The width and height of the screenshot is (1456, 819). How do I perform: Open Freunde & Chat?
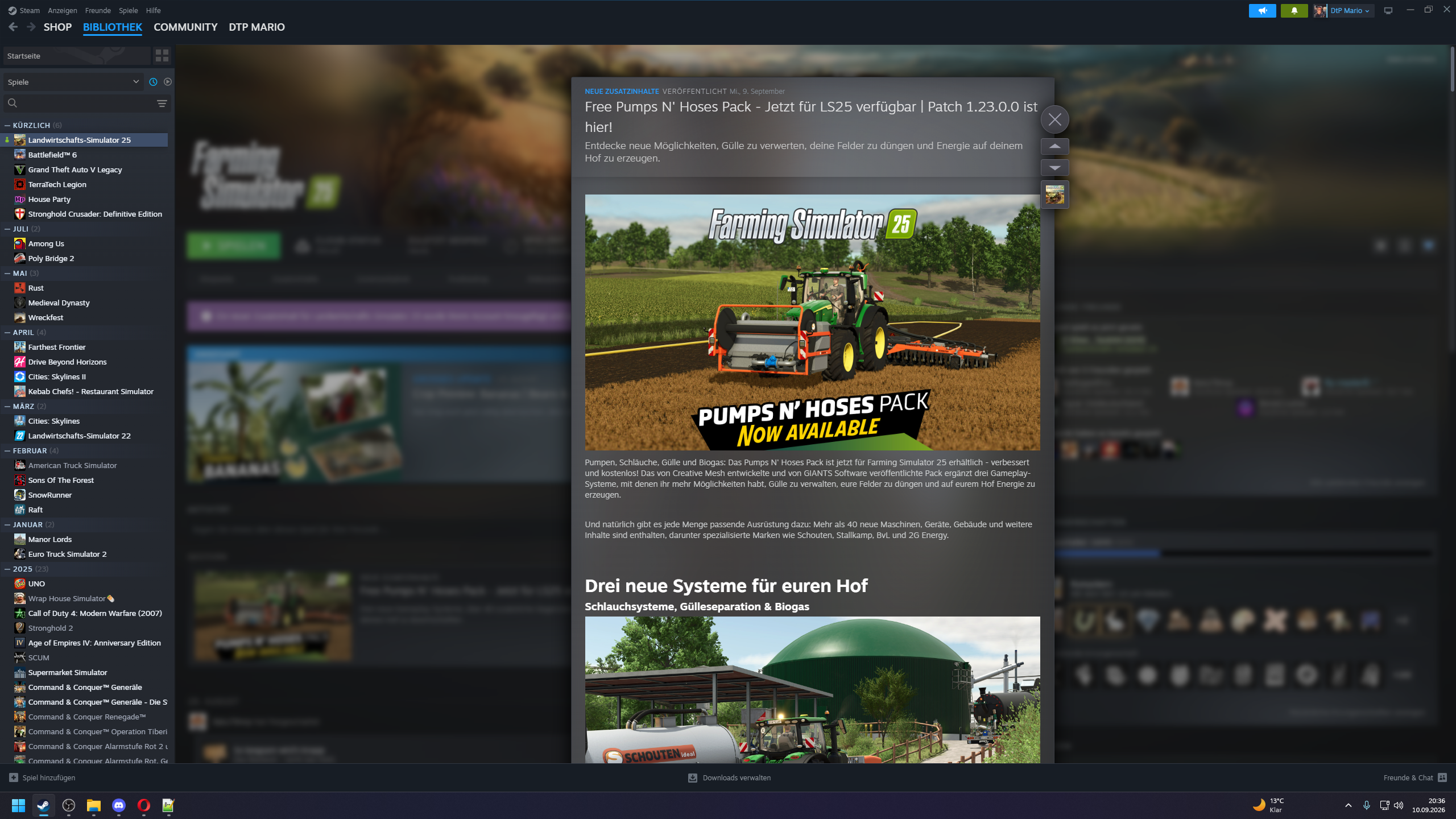point(1415,777)
